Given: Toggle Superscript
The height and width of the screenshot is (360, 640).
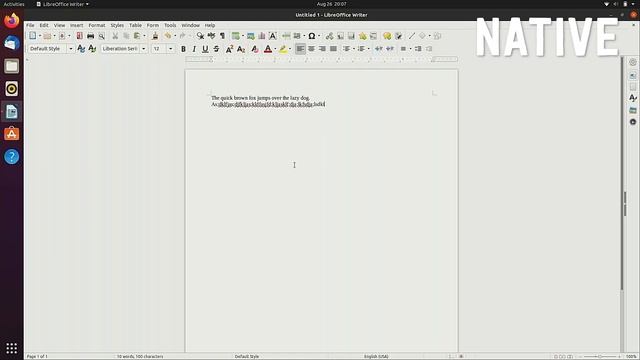Looking at the screenshot, I should coord(229,49).
